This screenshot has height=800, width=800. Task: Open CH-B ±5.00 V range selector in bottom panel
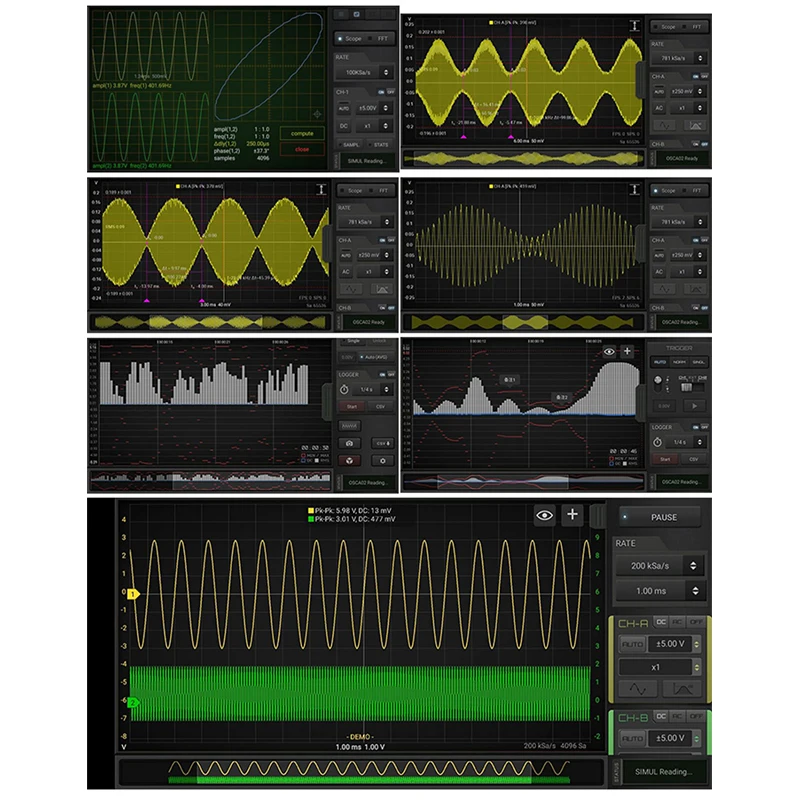[x=674, y=738]
